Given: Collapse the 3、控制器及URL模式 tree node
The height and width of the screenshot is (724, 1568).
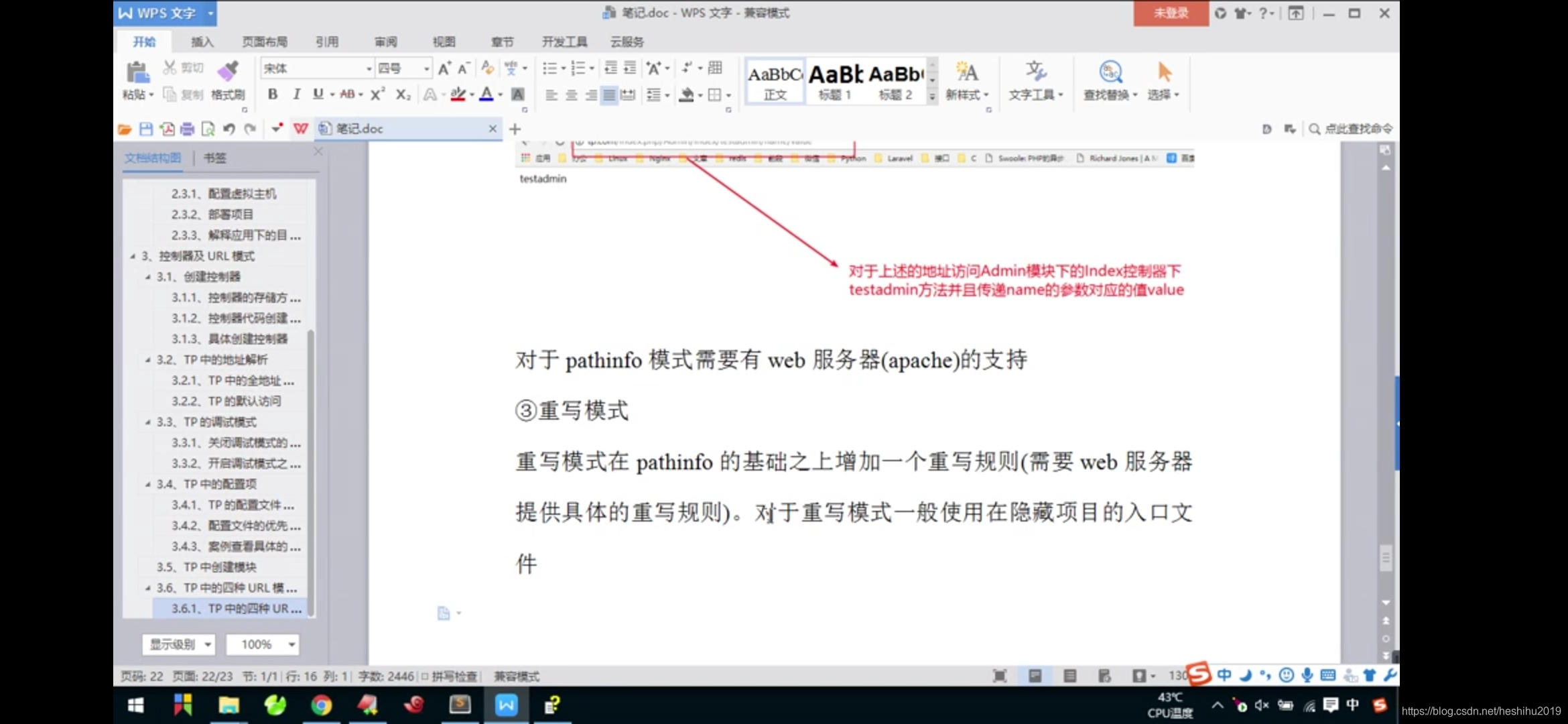Looking at the screenshot, I should (x=133, y=256).
